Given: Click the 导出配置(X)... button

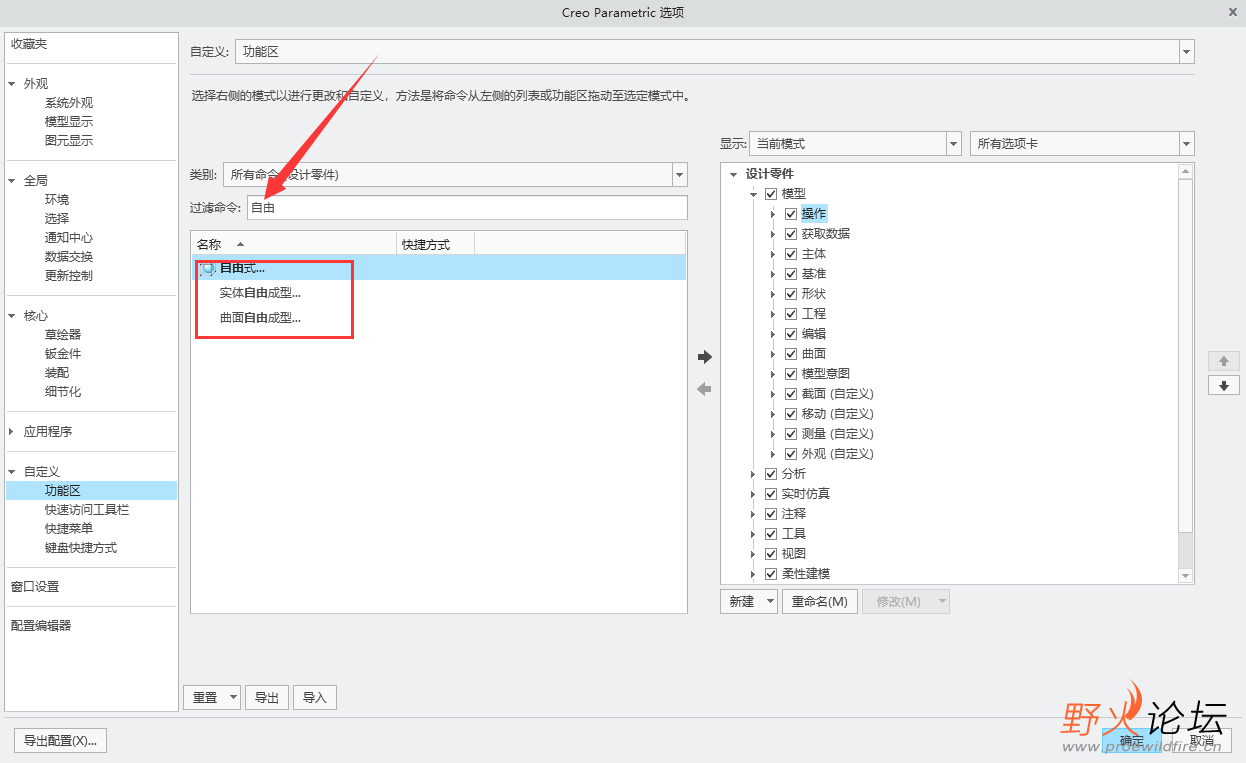Looking at the screenshot, I should tap(61, 741).
